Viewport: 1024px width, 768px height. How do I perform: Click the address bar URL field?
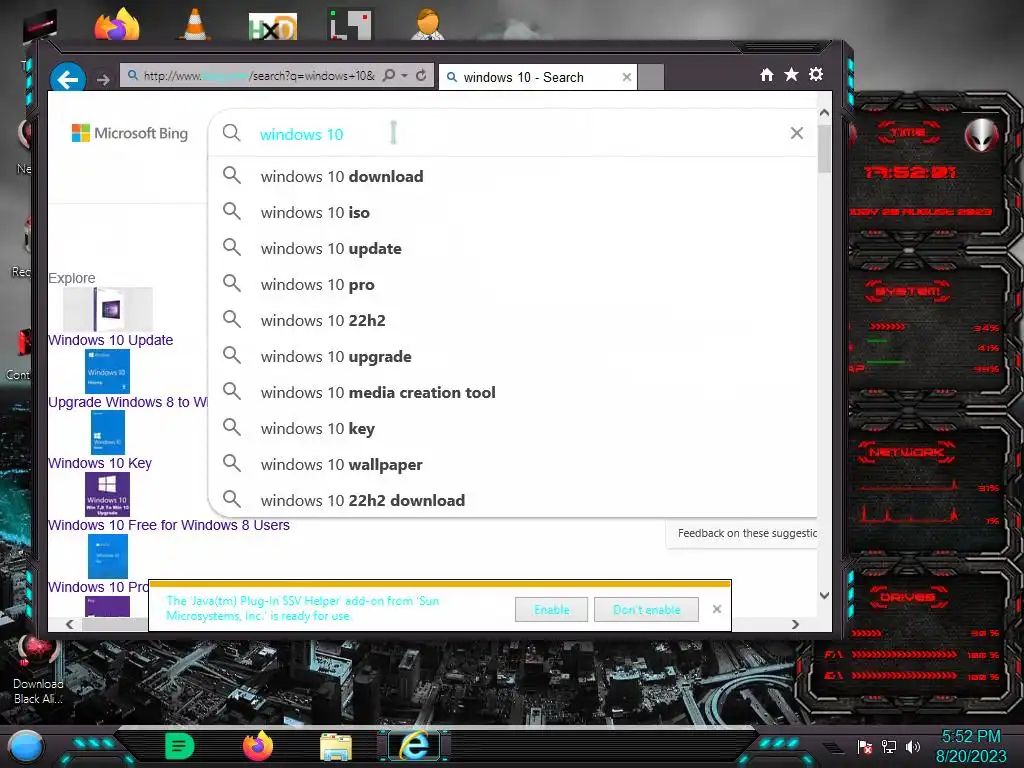258,76
